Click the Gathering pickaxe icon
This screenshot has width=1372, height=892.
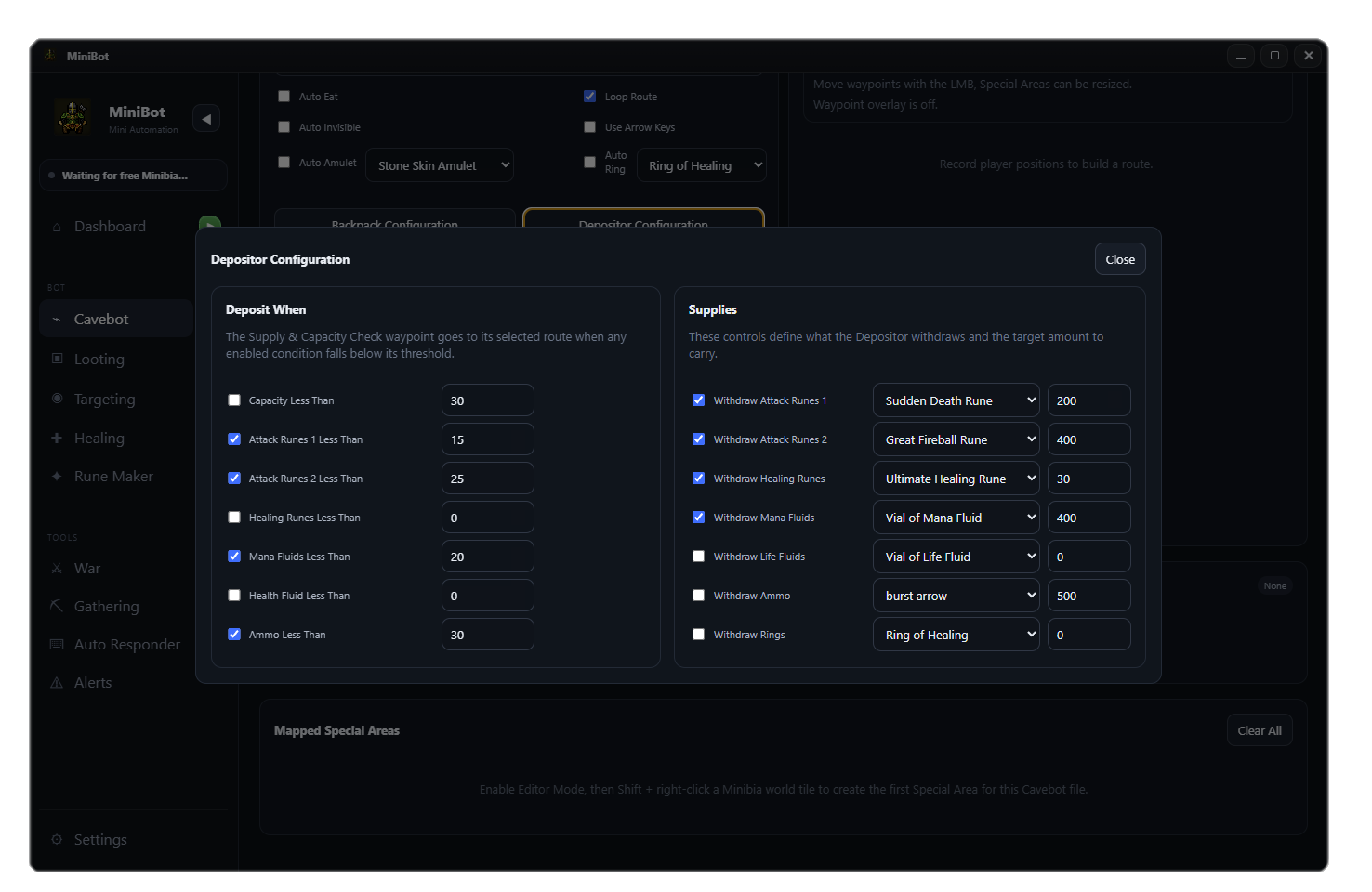[x=57, y=606]
